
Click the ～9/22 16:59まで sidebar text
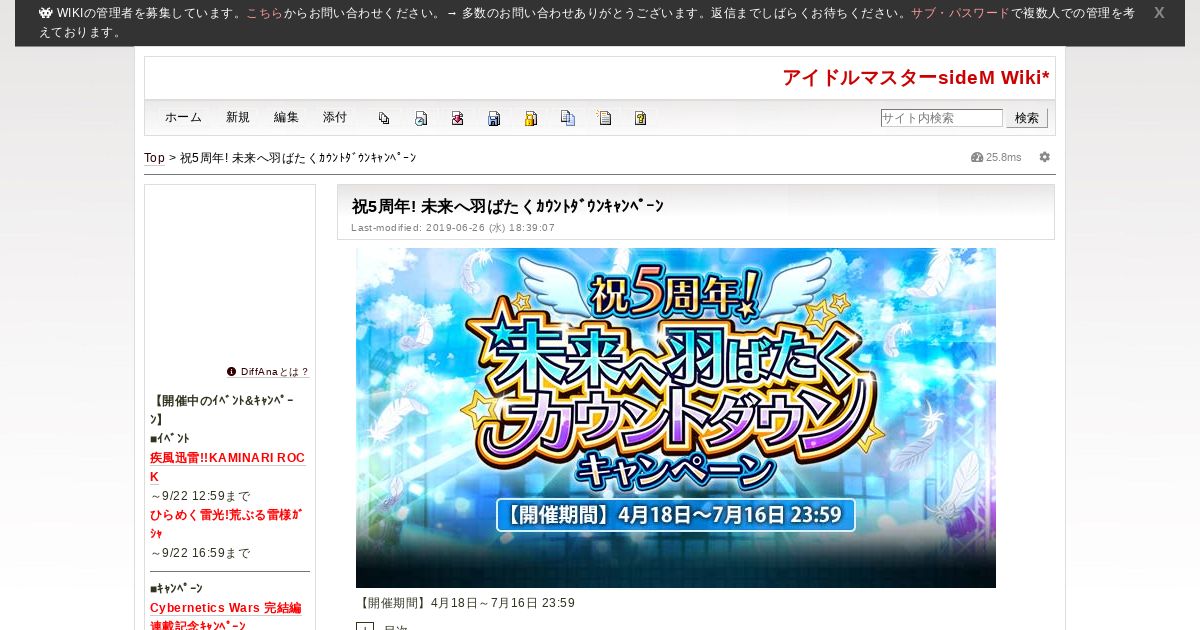pos(200,553)
